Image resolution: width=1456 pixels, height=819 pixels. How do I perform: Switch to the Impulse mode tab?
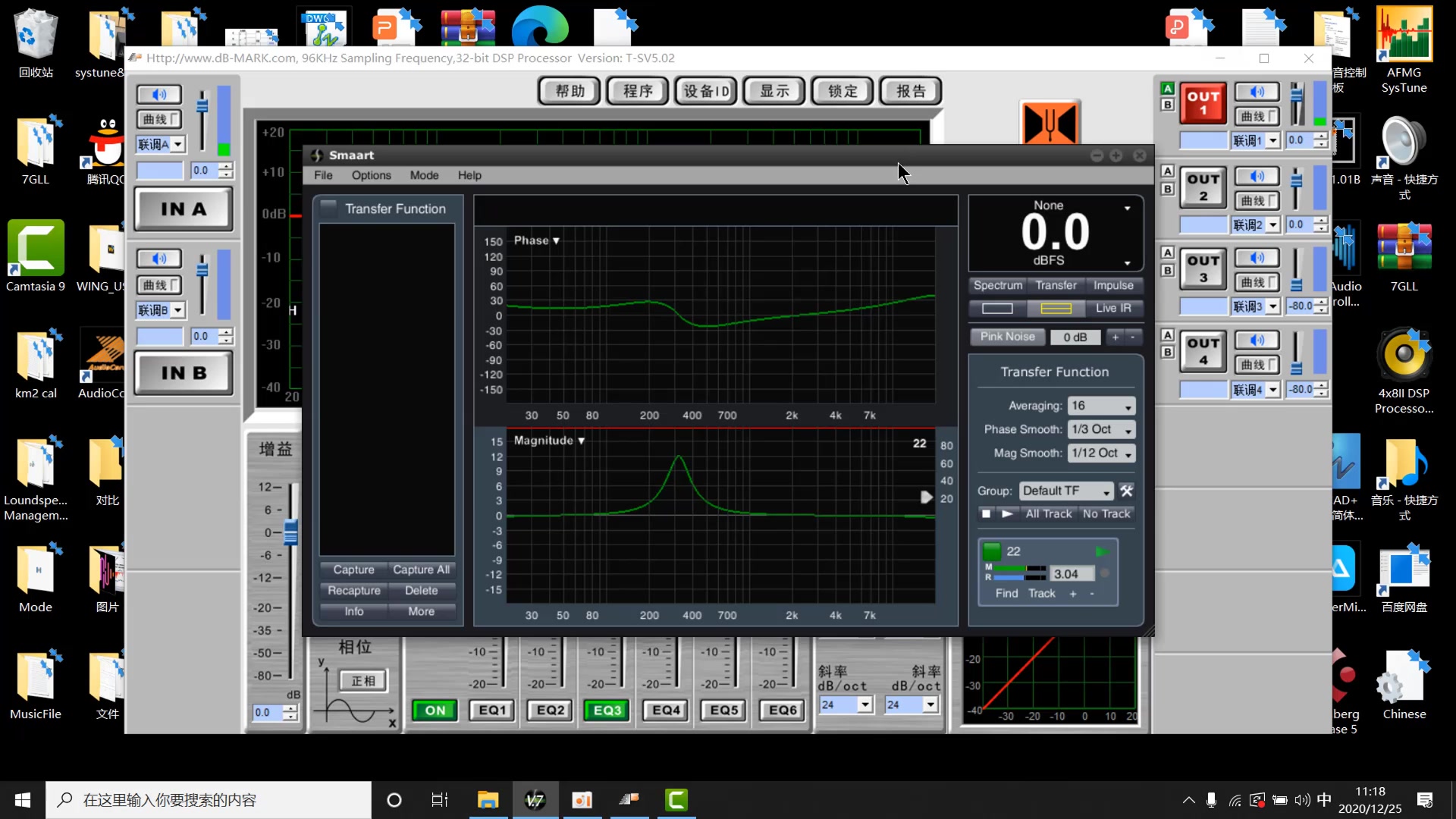[x=1112, y=285]
